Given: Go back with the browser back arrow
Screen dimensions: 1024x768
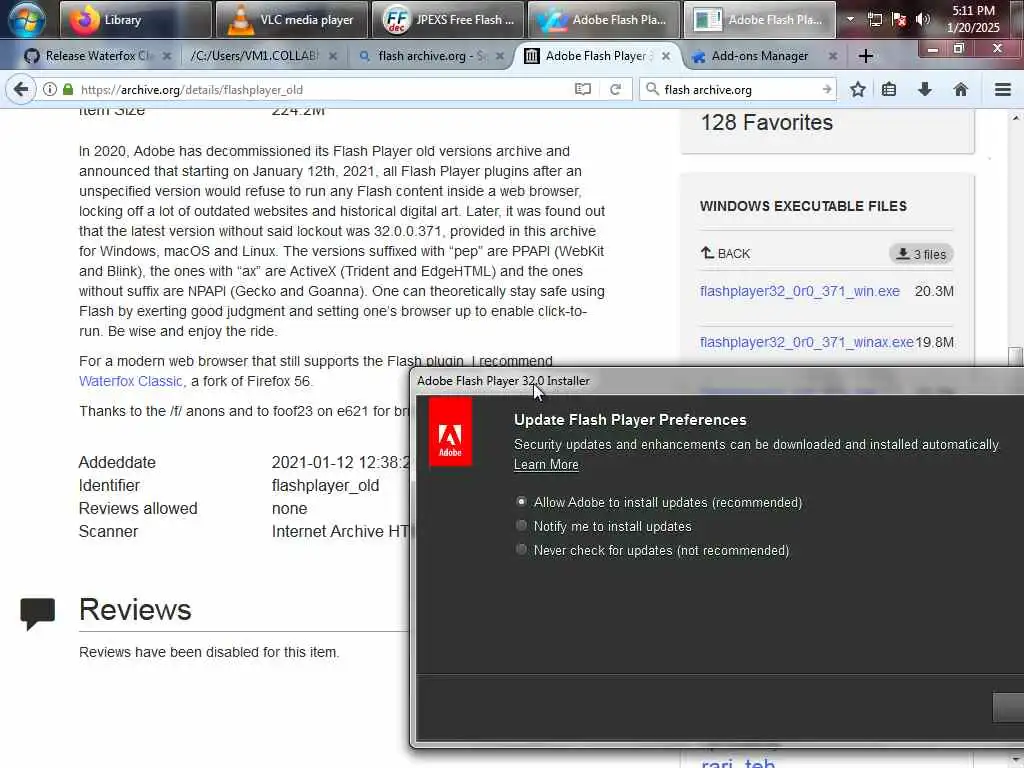Looking at the screenshot, I should (22, 89).
